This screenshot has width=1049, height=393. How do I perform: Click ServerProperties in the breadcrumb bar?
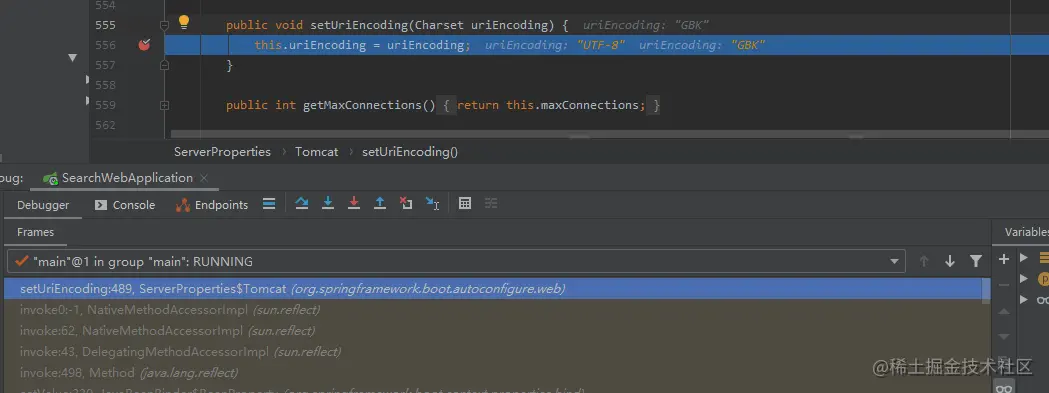[222, 152]
